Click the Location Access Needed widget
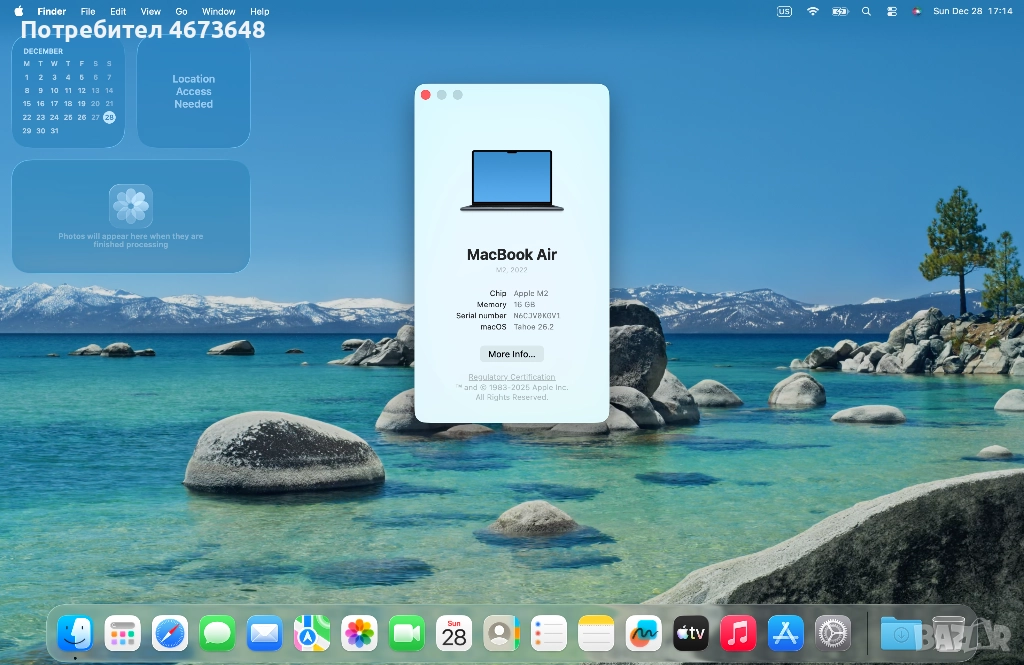 [x=193, y=91]
